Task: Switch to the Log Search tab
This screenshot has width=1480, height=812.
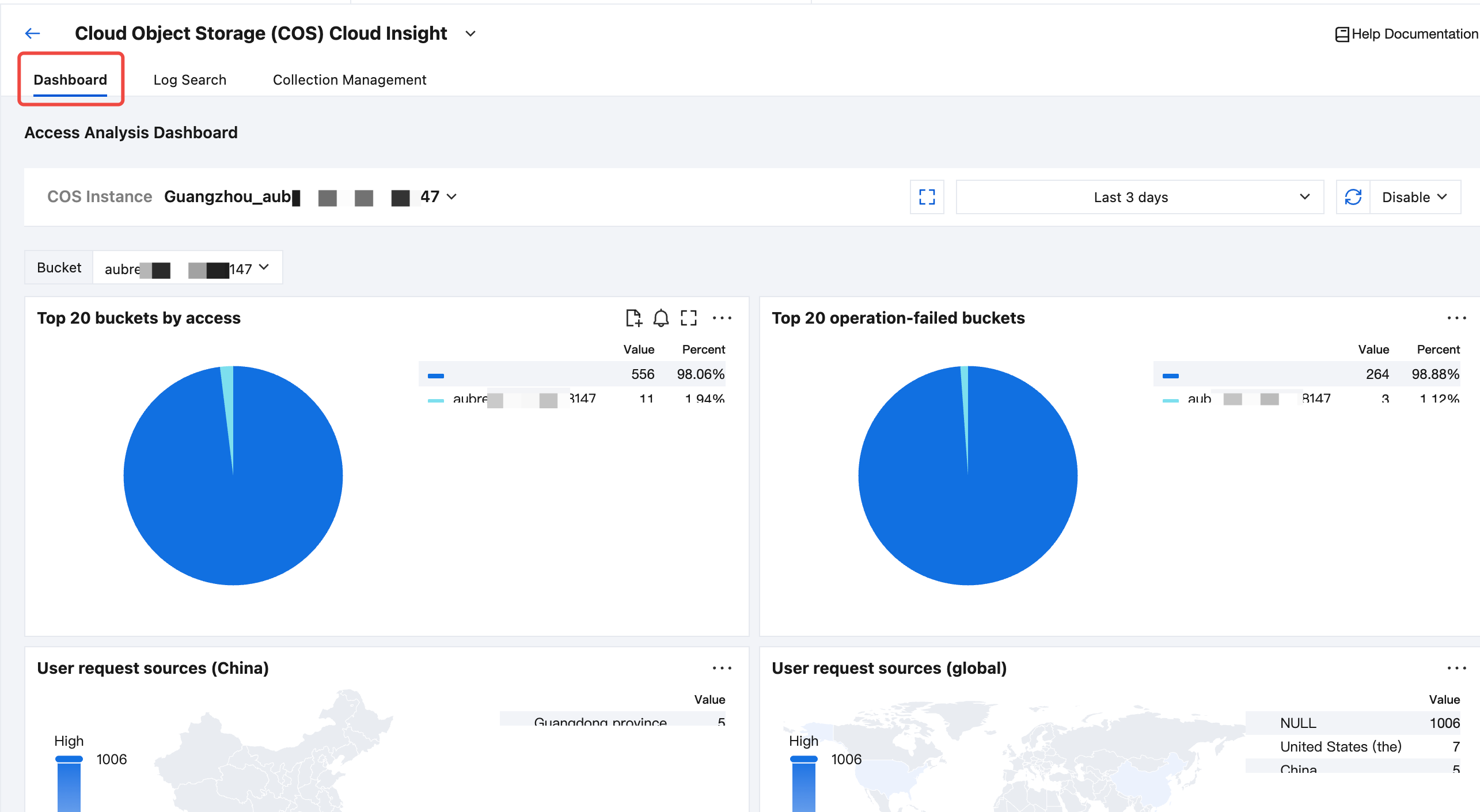Action: click(x=189, y=79)
